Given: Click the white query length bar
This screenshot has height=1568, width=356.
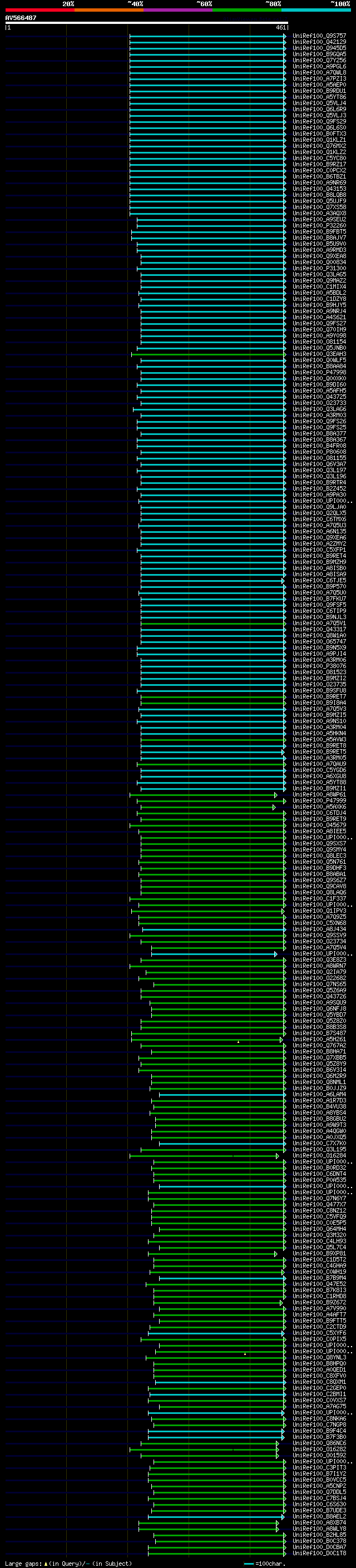Looking at the screenshot, I should pyautogui.click(x=147, y=22).
